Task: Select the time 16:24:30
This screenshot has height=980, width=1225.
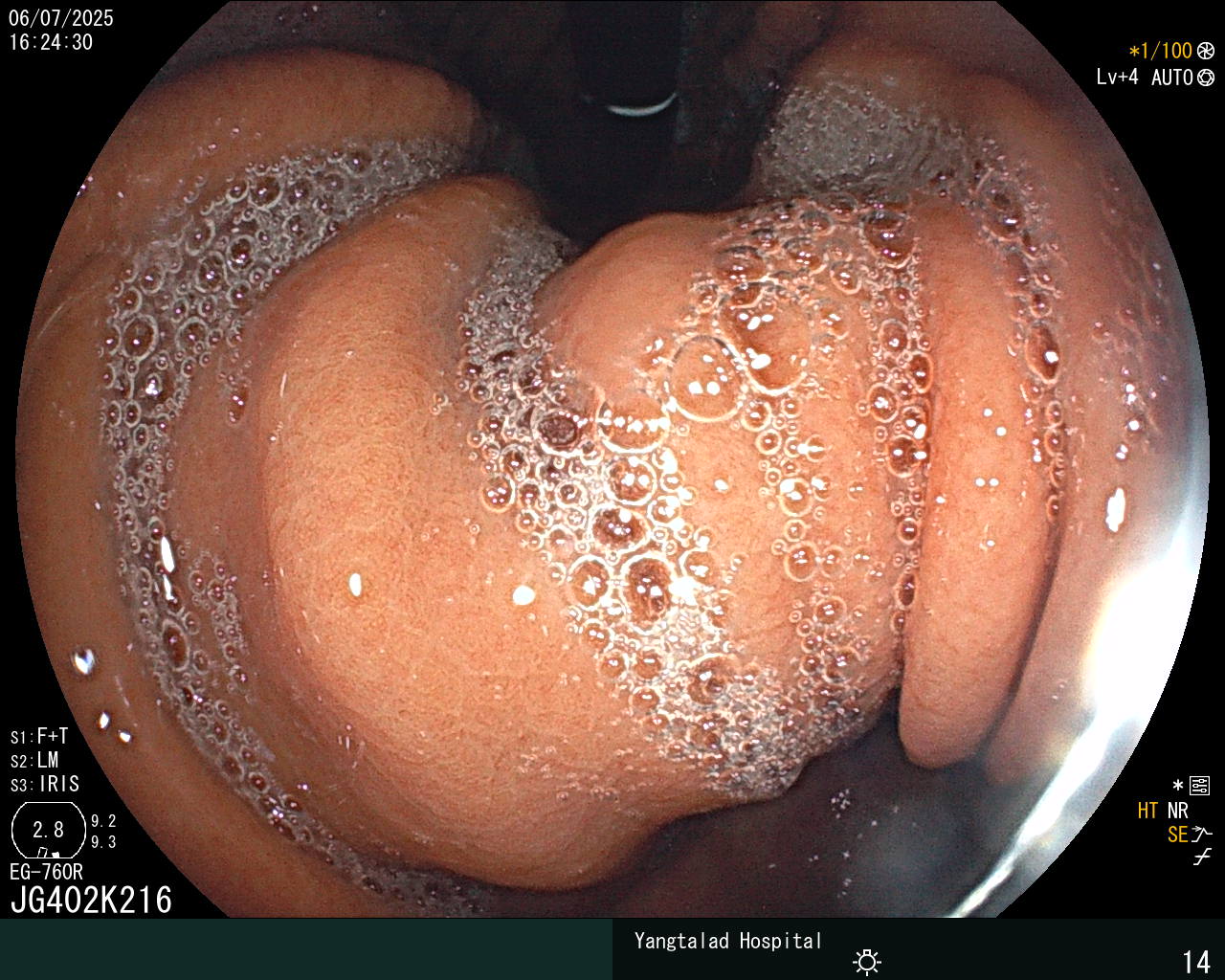Action: tap(51, 42)
